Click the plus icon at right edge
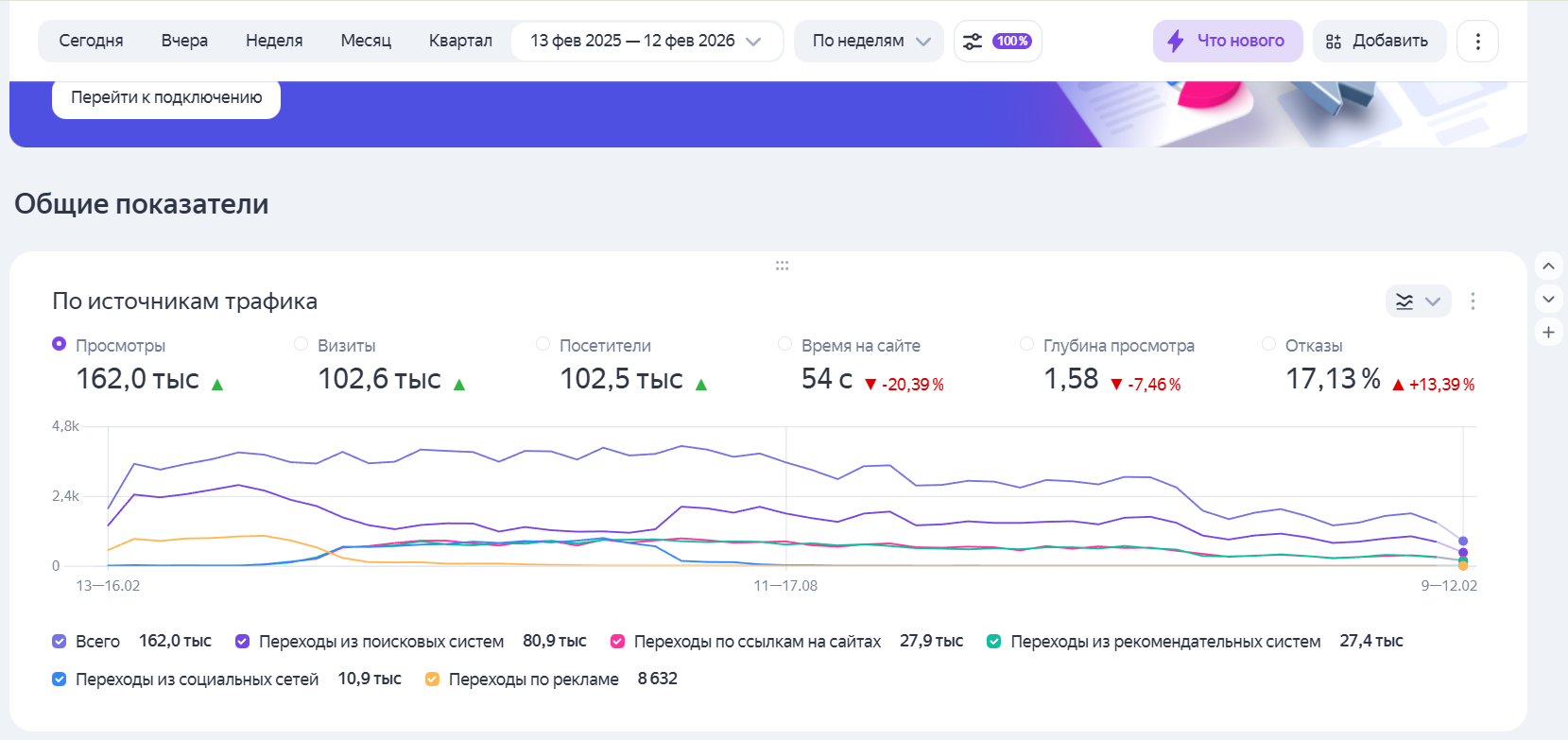The height and width of the screenshot is (740, 1568). click(x=1548, y=333)
